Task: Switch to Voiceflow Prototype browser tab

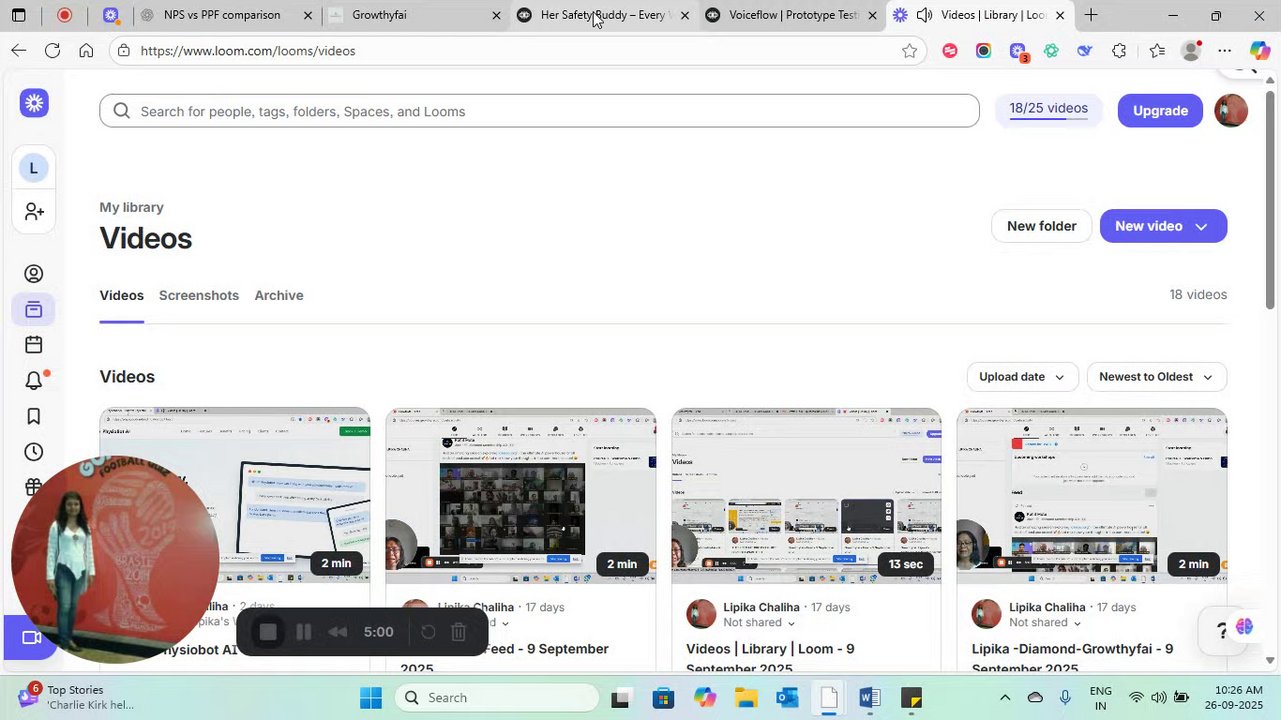Action: [x=792, y=15]
